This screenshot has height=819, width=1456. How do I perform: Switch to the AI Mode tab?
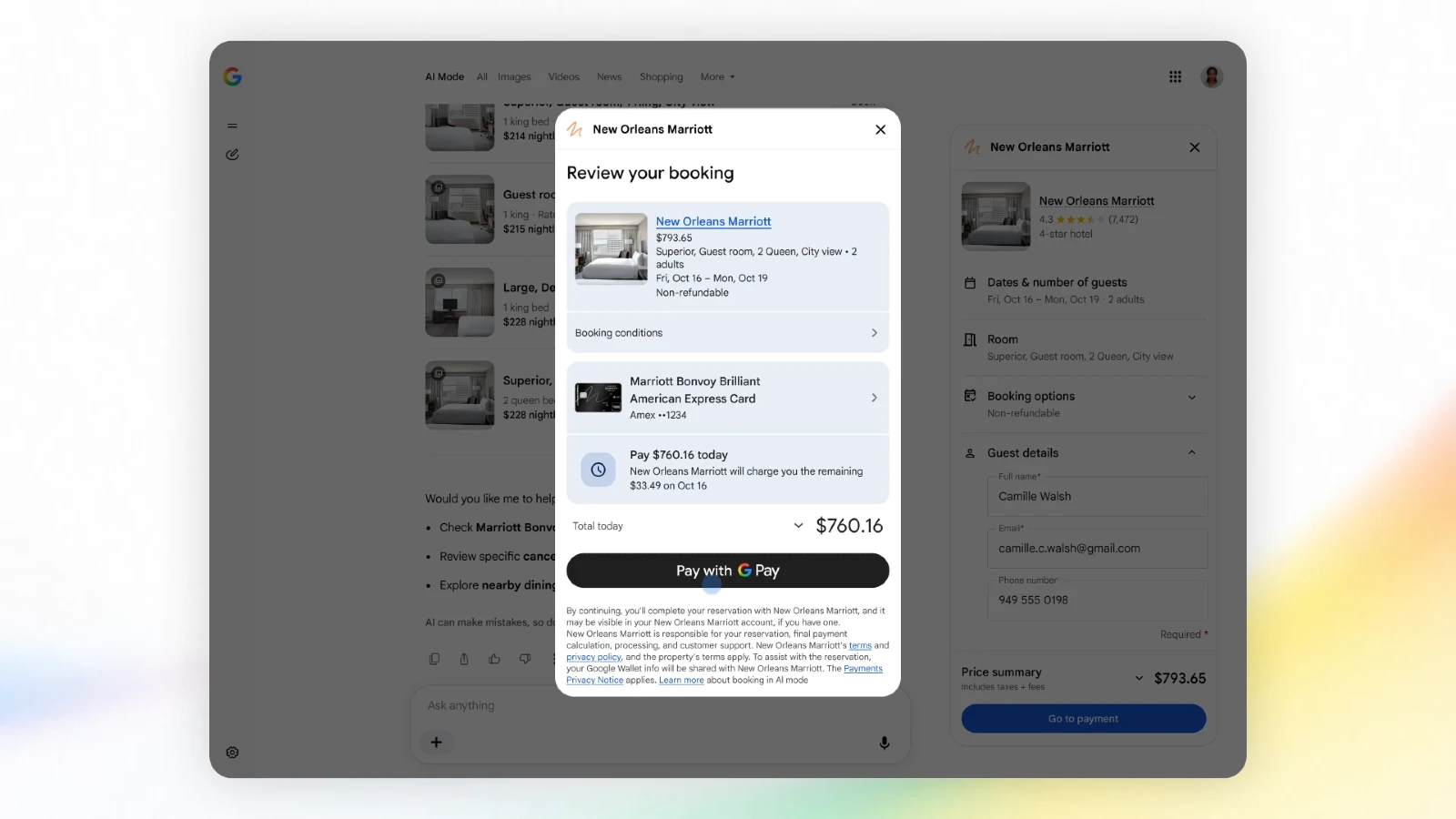point(445,77)
